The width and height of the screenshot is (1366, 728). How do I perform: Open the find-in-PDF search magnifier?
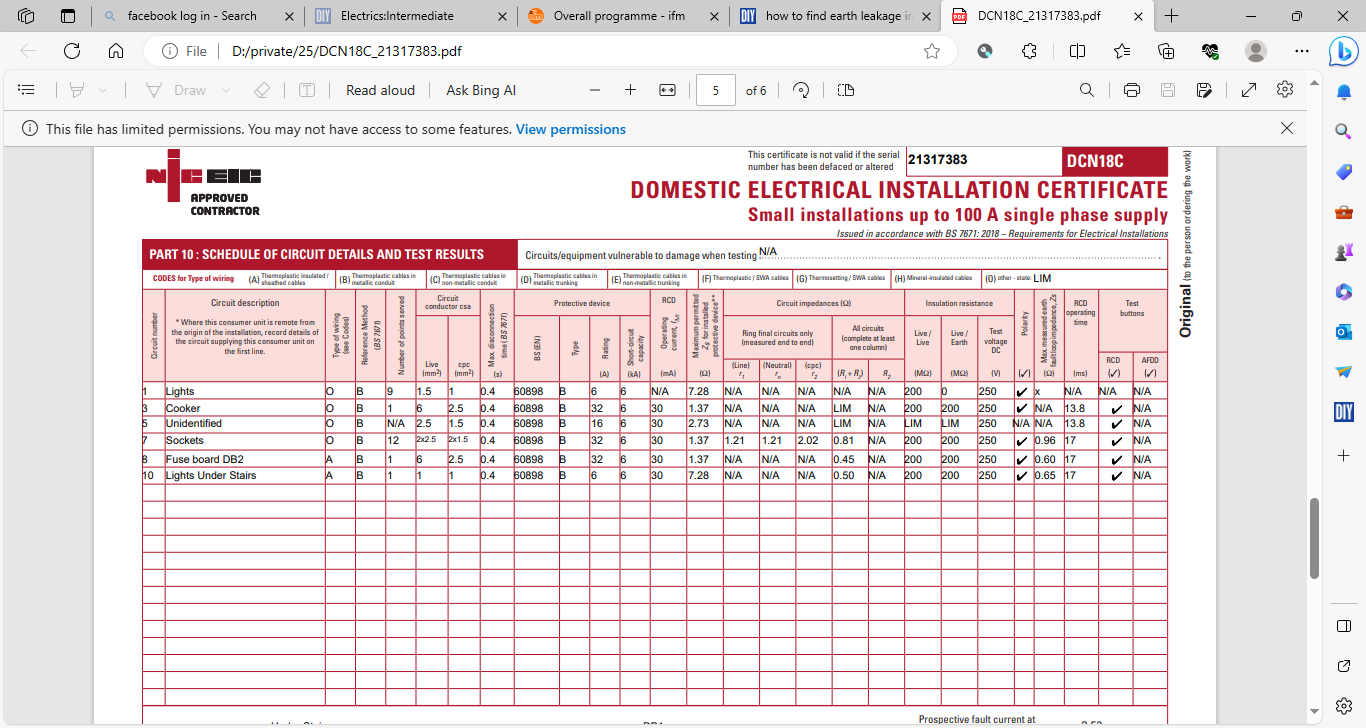point(1087,90)
